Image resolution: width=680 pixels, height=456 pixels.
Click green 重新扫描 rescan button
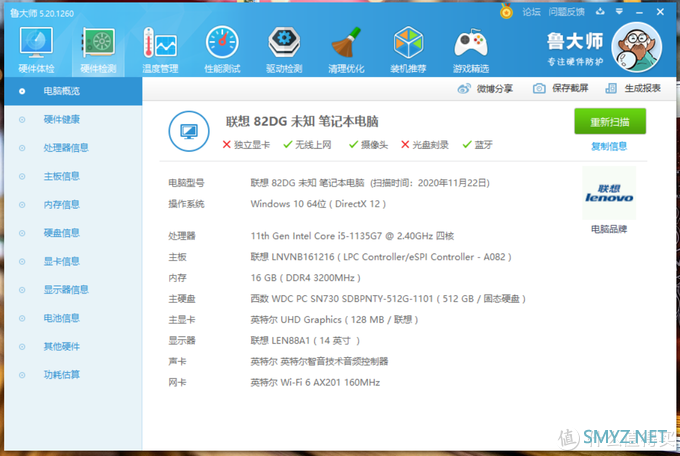610,121
